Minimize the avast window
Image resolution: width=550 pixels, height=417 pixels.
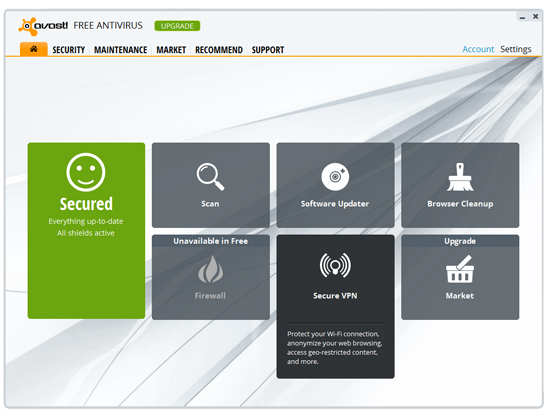[522, 17]
